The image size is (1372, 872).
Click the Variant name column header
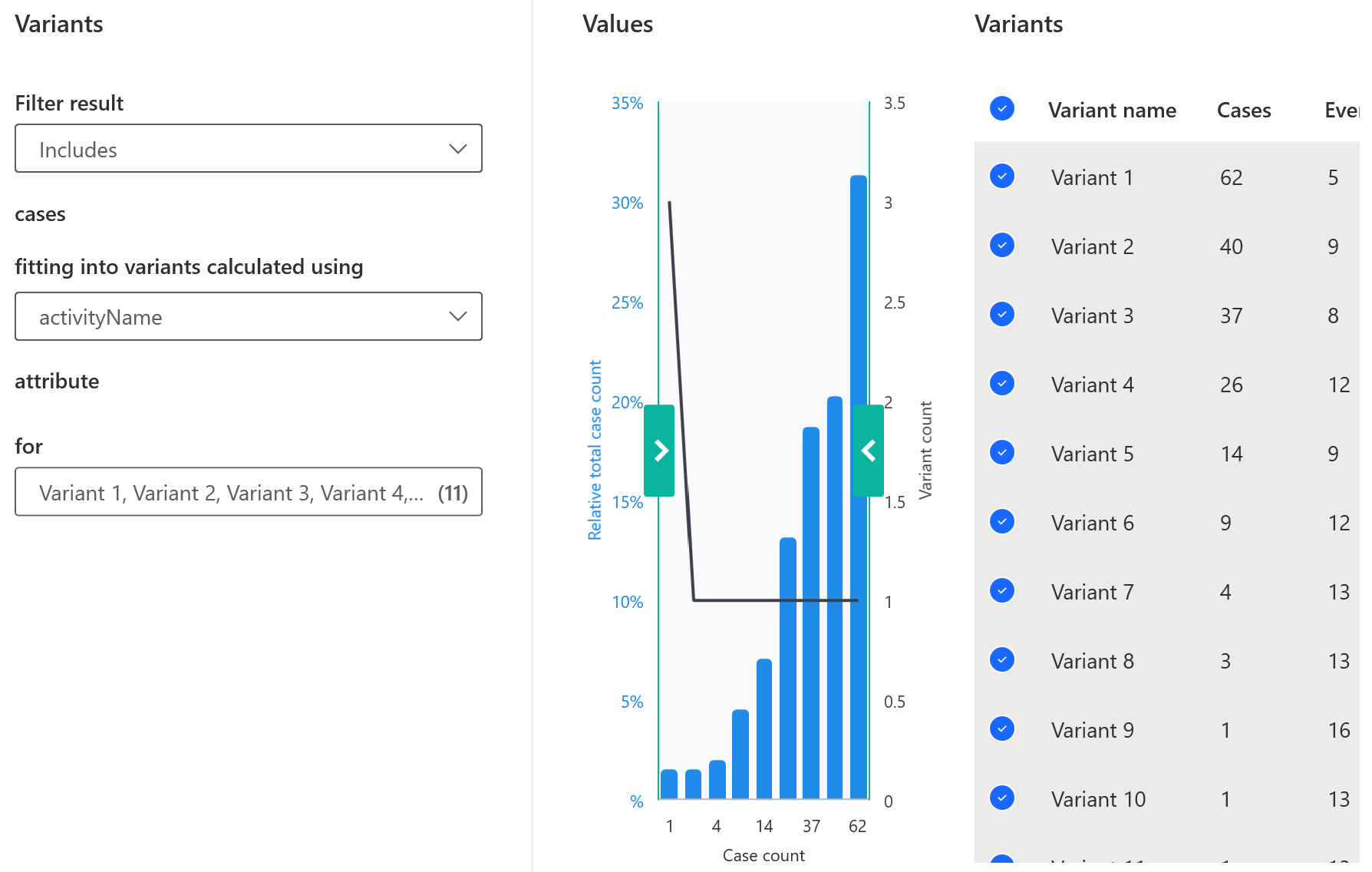(x=1112, y=110)
